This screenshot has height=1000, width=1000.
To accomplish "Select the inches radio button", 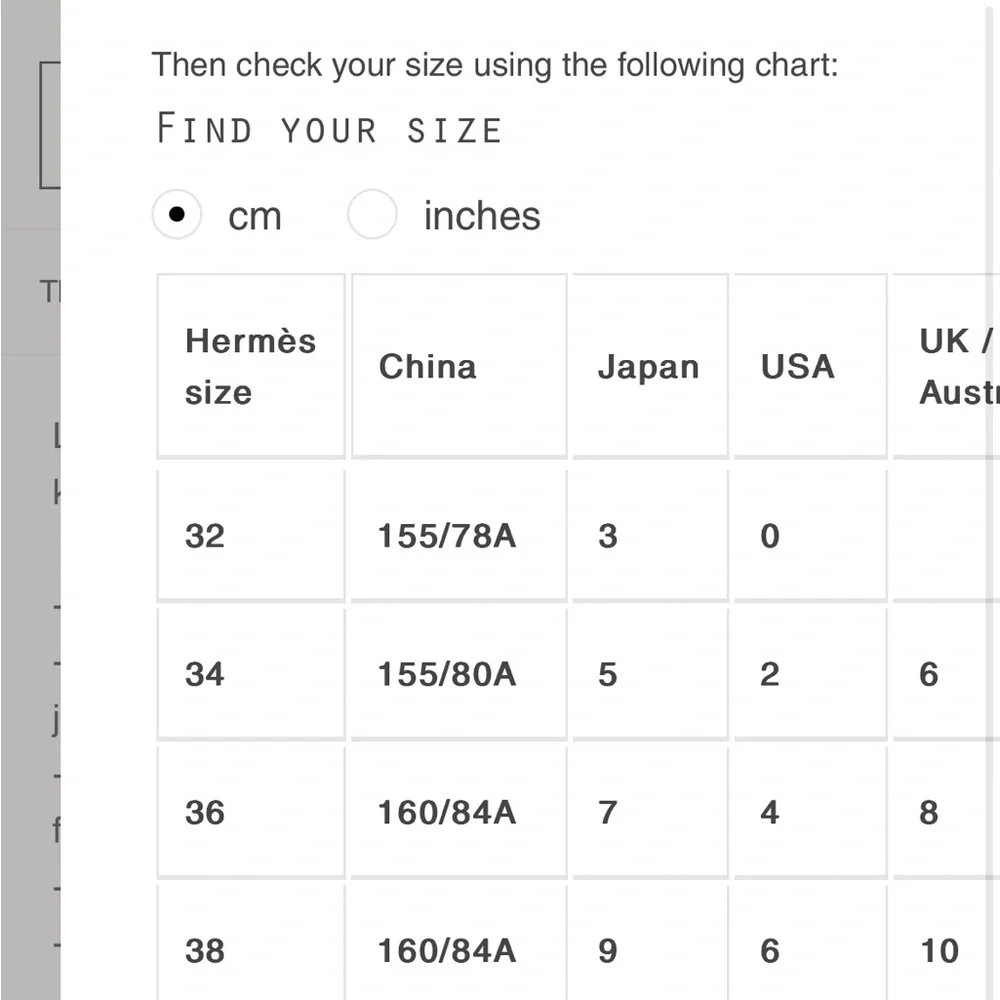I will pyautogui.click(x=372, y=214).
